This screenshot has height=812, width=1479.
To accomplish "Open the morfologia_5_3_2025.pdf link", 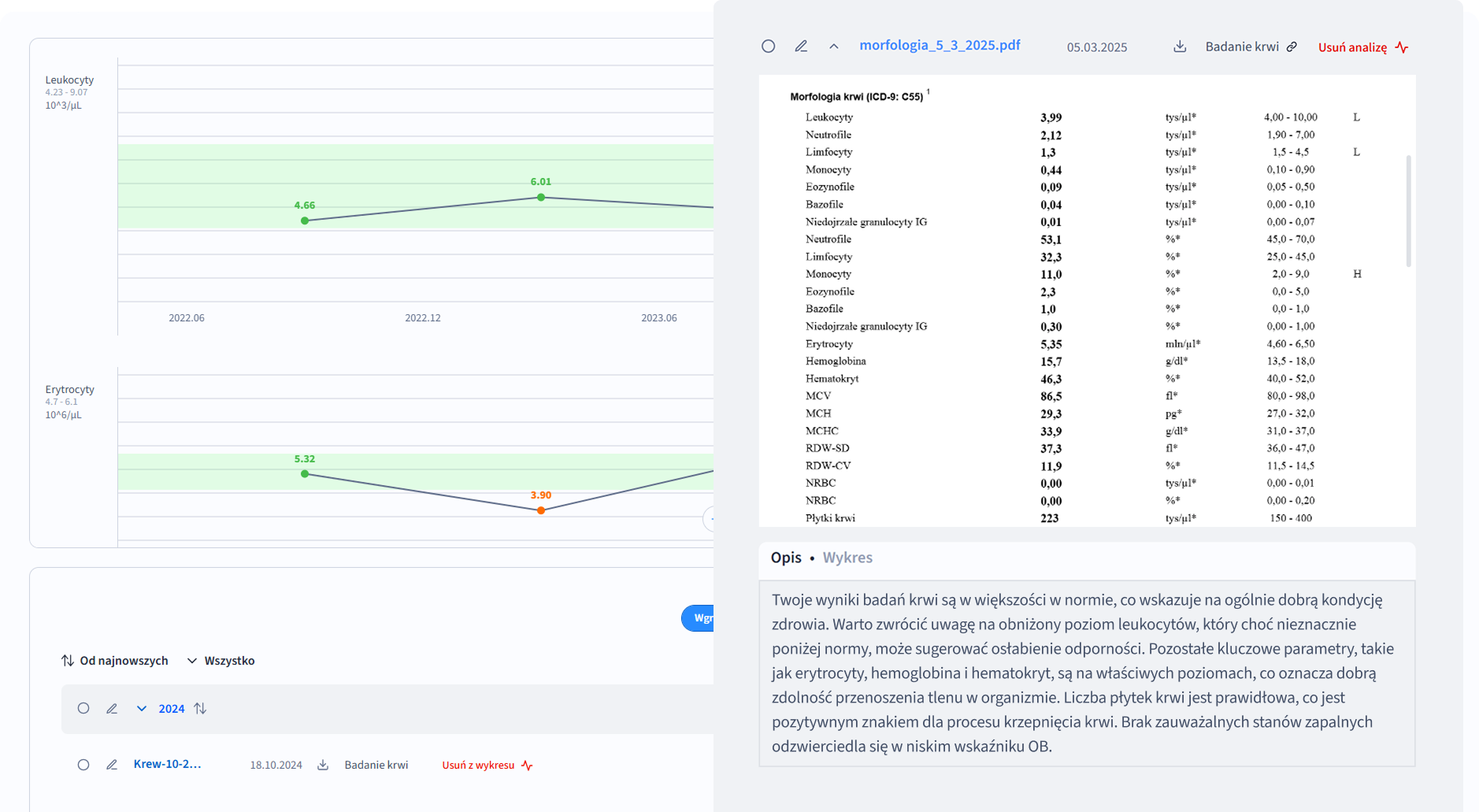I will tap(940, 46).
